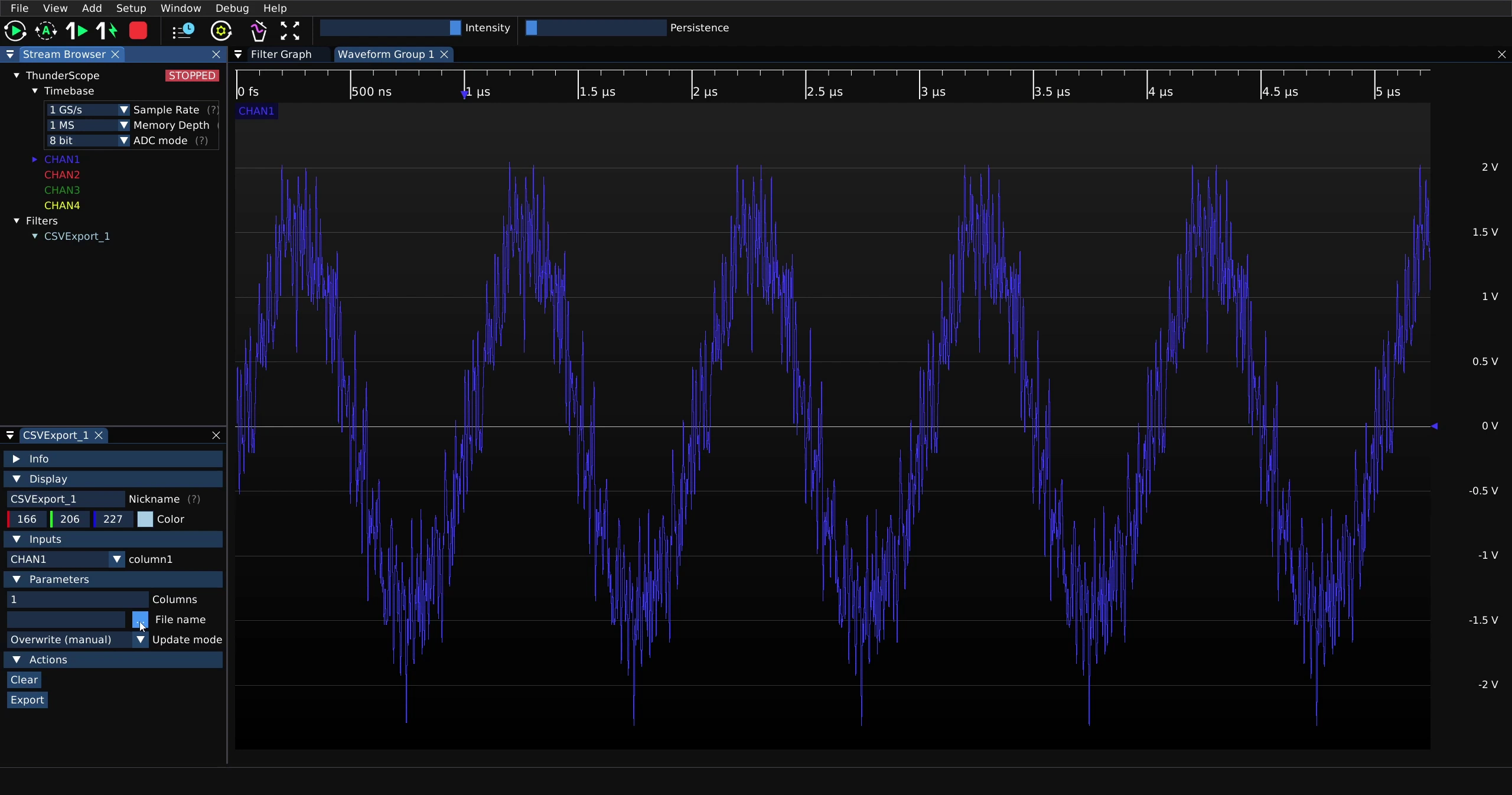Switch to the Filter Graph tab
Viewport: 1512px width, 795px height.
pyautogui.click(x=281, y=54)
